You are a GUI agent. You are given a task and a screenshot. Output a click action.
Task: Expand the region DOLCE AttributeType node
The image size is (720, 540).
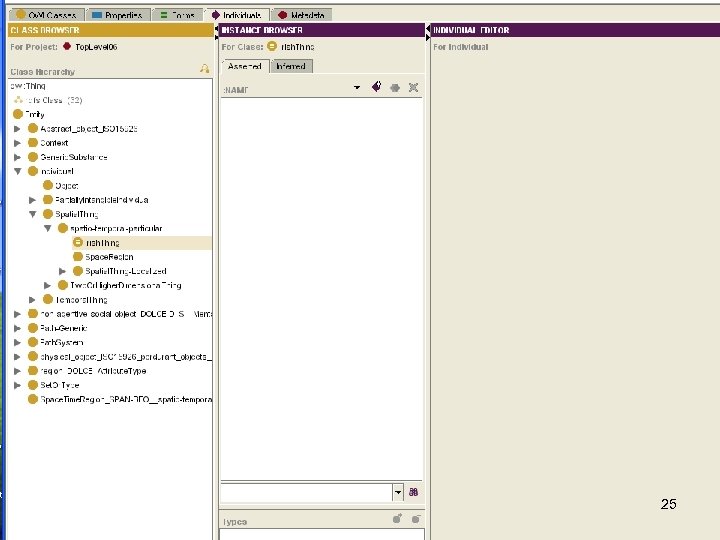tap(17, 371)
